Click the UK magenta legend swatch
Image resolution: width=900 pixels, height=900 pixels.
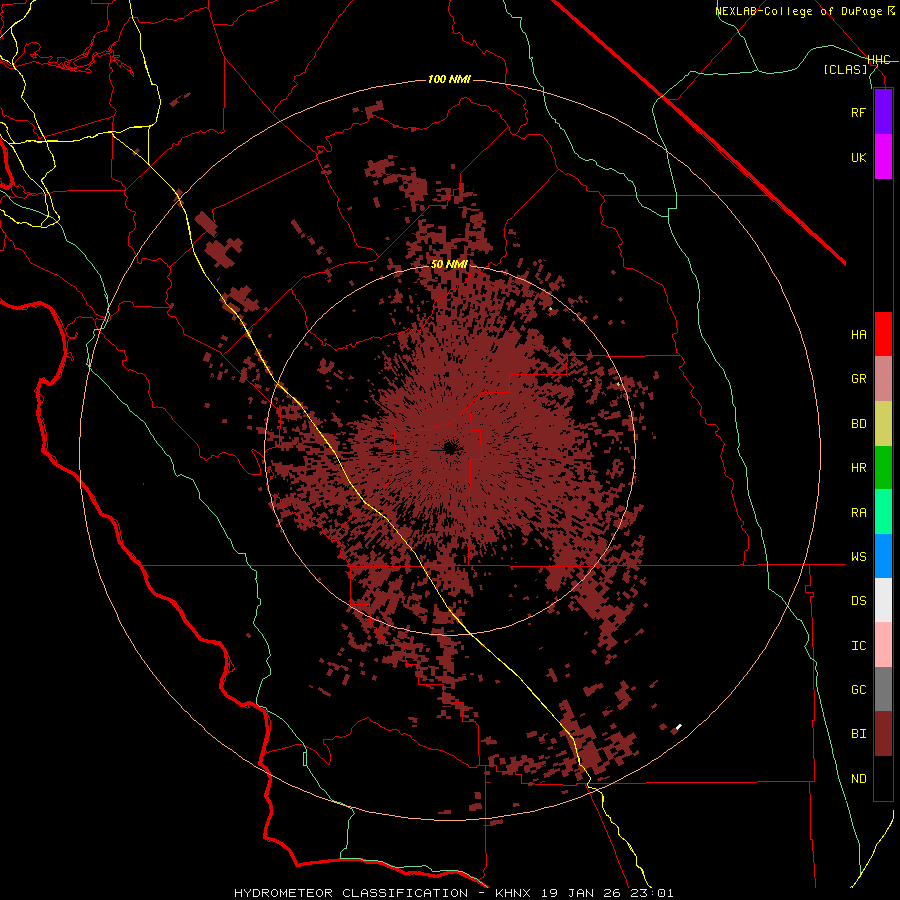883,157
